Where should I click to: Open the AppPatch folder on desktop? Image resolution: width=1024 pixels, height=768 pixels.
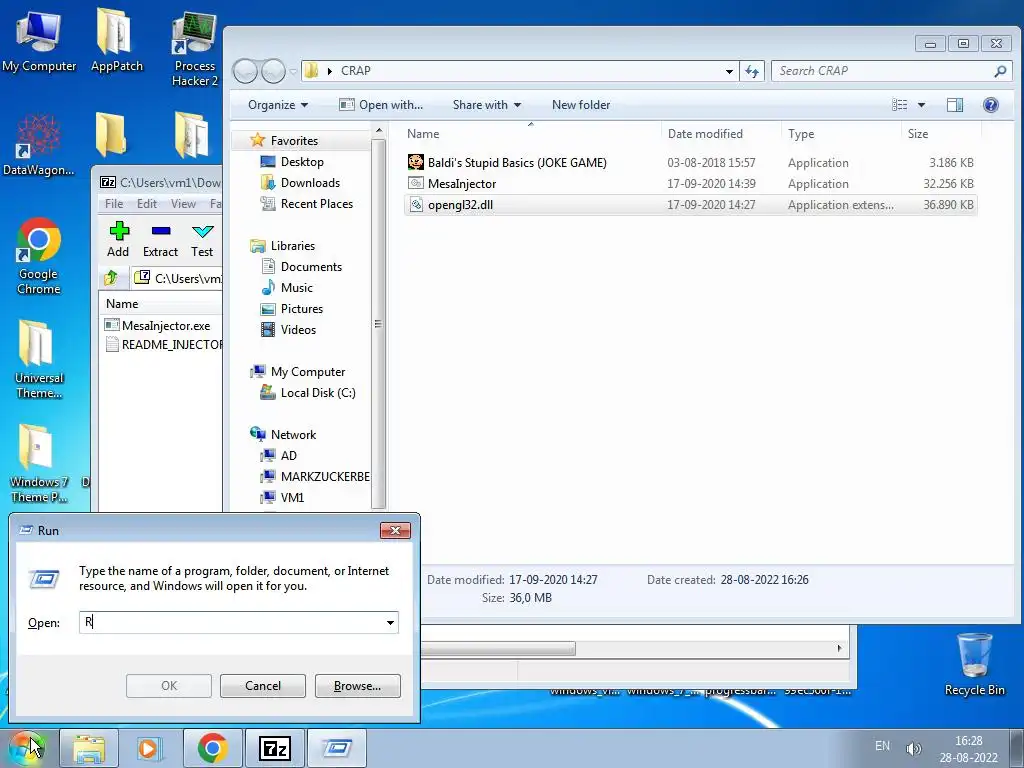(x=116, y=40)
